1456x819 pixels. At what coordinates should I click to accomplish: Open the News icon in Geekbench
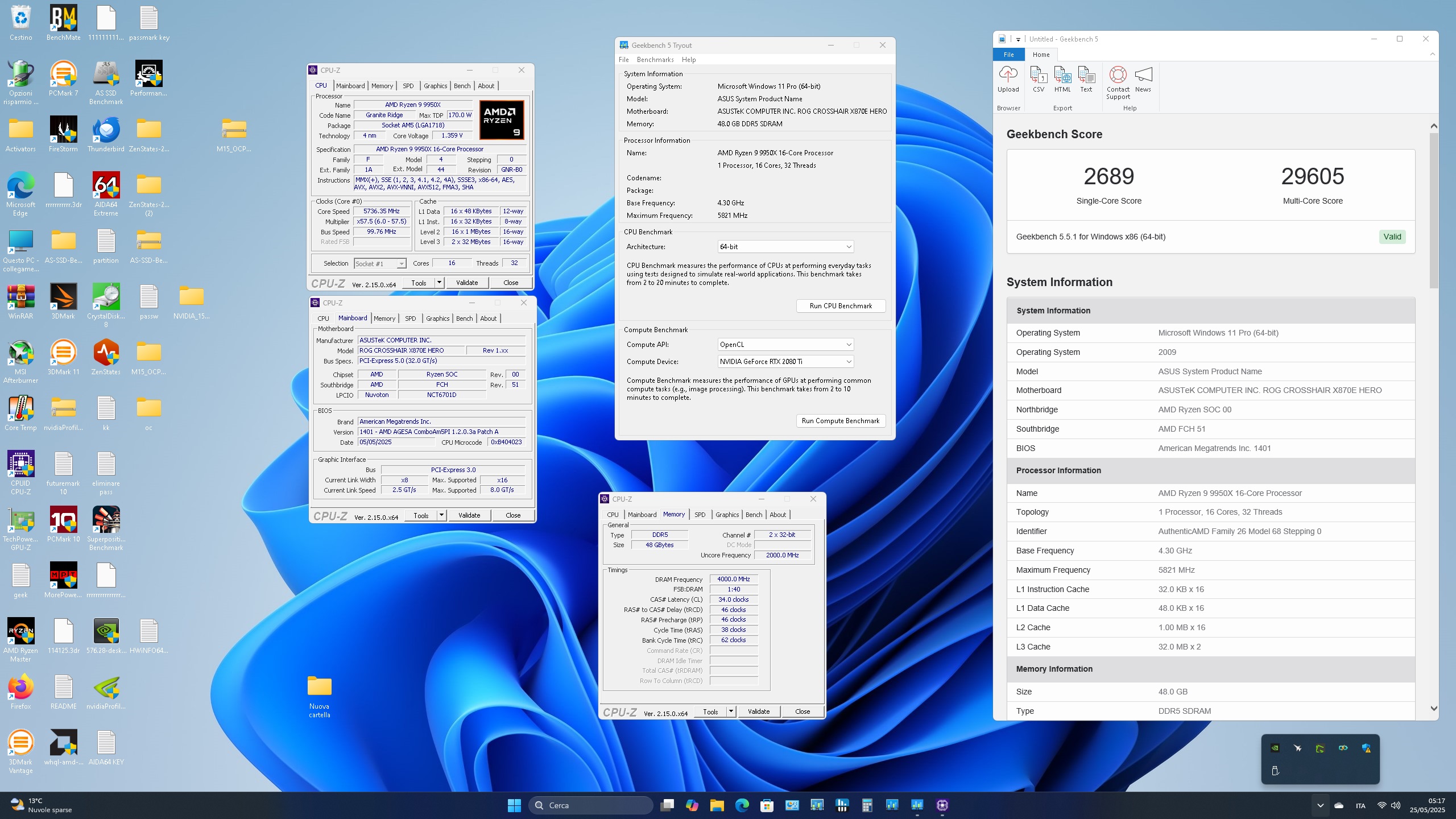pyautogui.click(x=1143, y=79)
